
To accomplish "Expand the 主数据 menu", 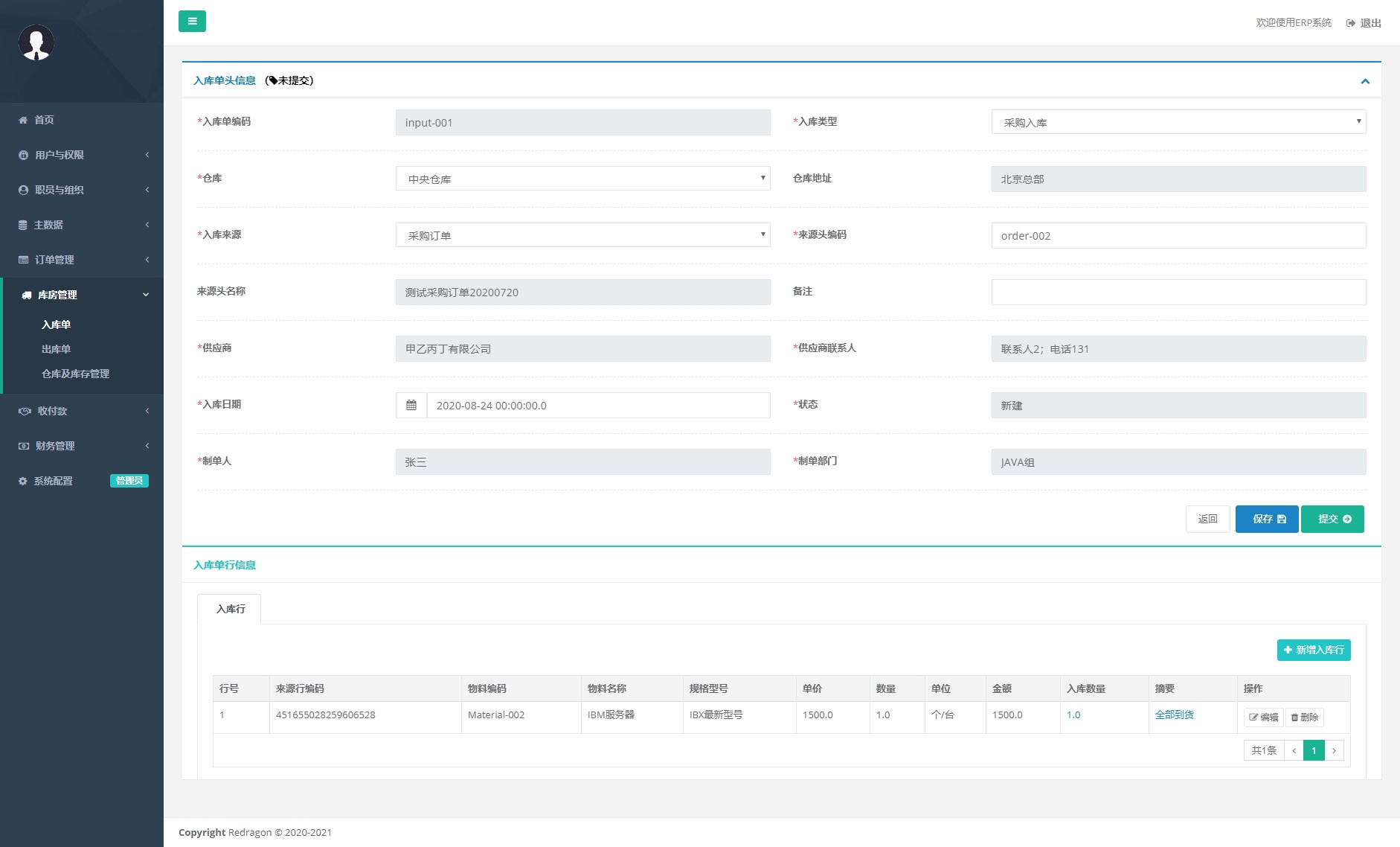I will pos(82,225).
